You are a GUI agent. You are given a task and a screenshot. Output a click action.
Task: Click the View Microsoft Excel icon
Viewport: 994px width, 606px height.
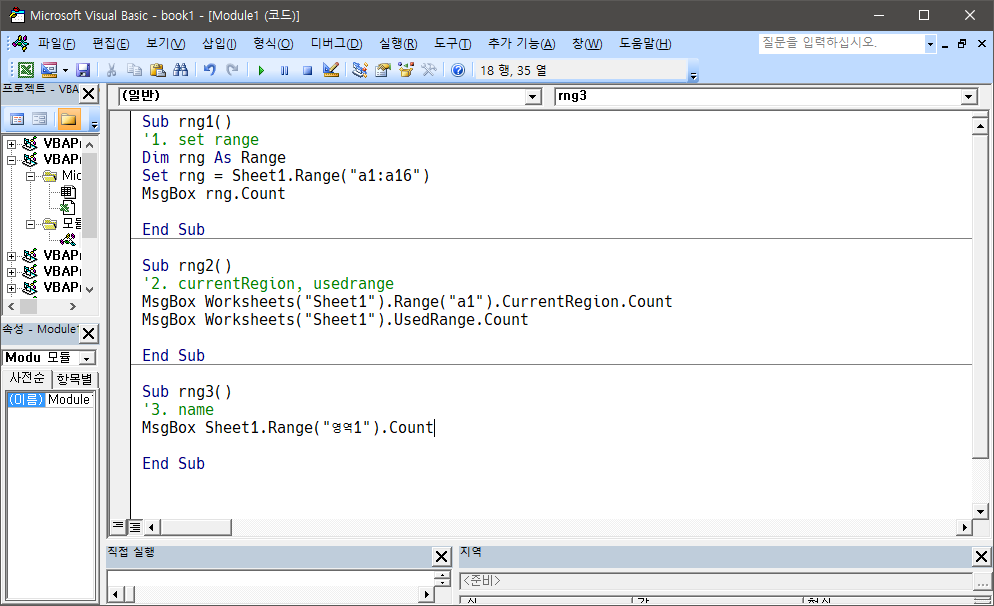(26, 70)
